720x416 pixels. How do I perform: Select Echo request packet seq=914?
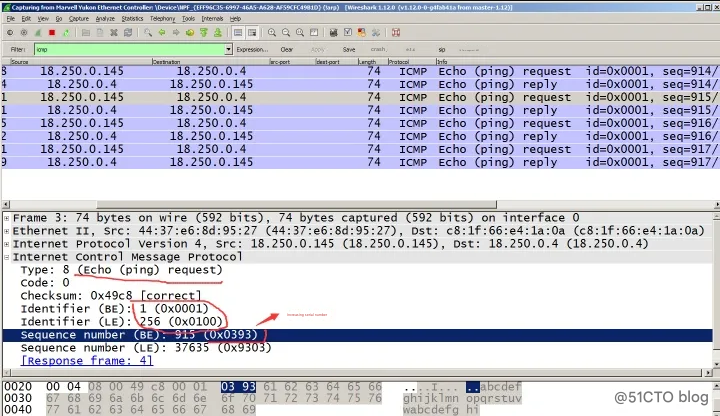(x=360, y=71)
